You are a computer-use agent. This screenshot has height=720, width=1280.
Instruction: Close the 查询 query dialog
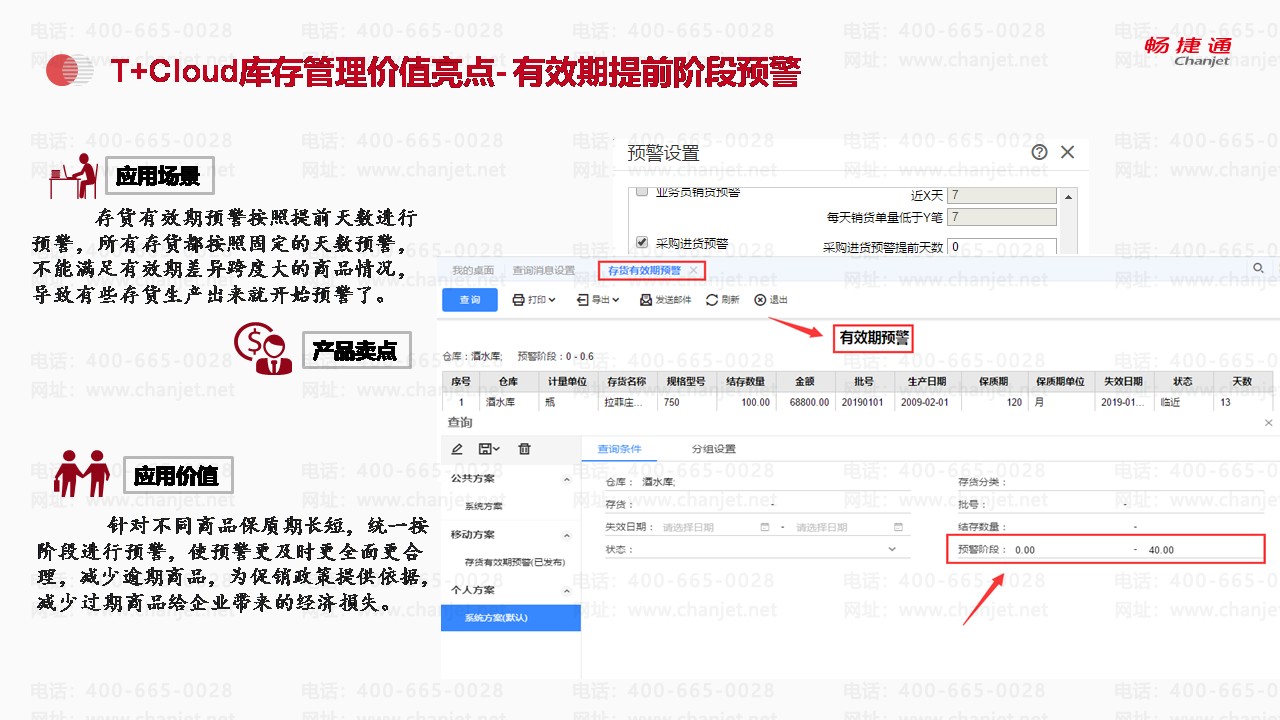pos(1269,423)
